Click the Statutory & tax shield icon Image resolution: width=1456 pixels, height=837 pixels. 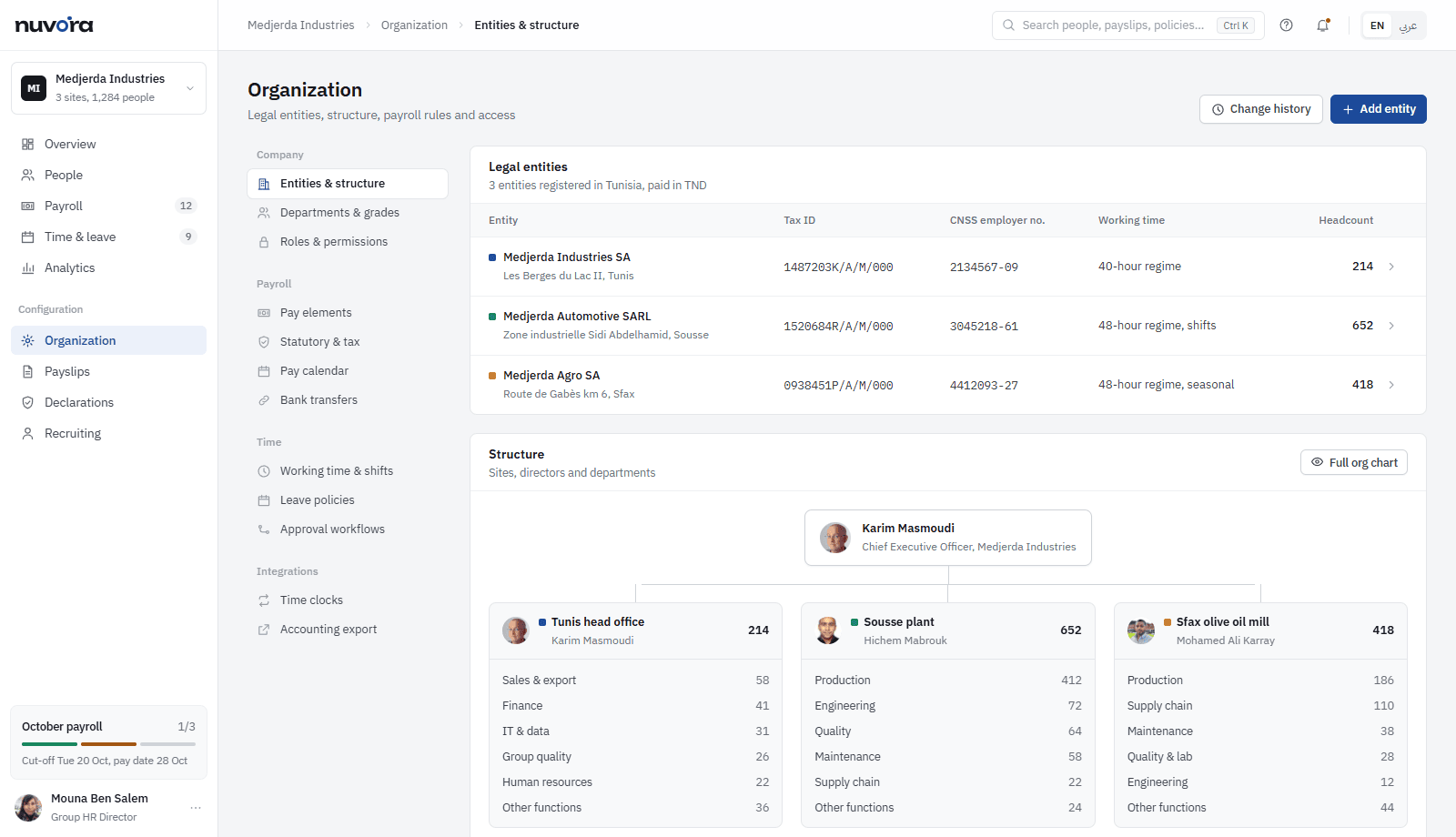(x=264, y=342)
